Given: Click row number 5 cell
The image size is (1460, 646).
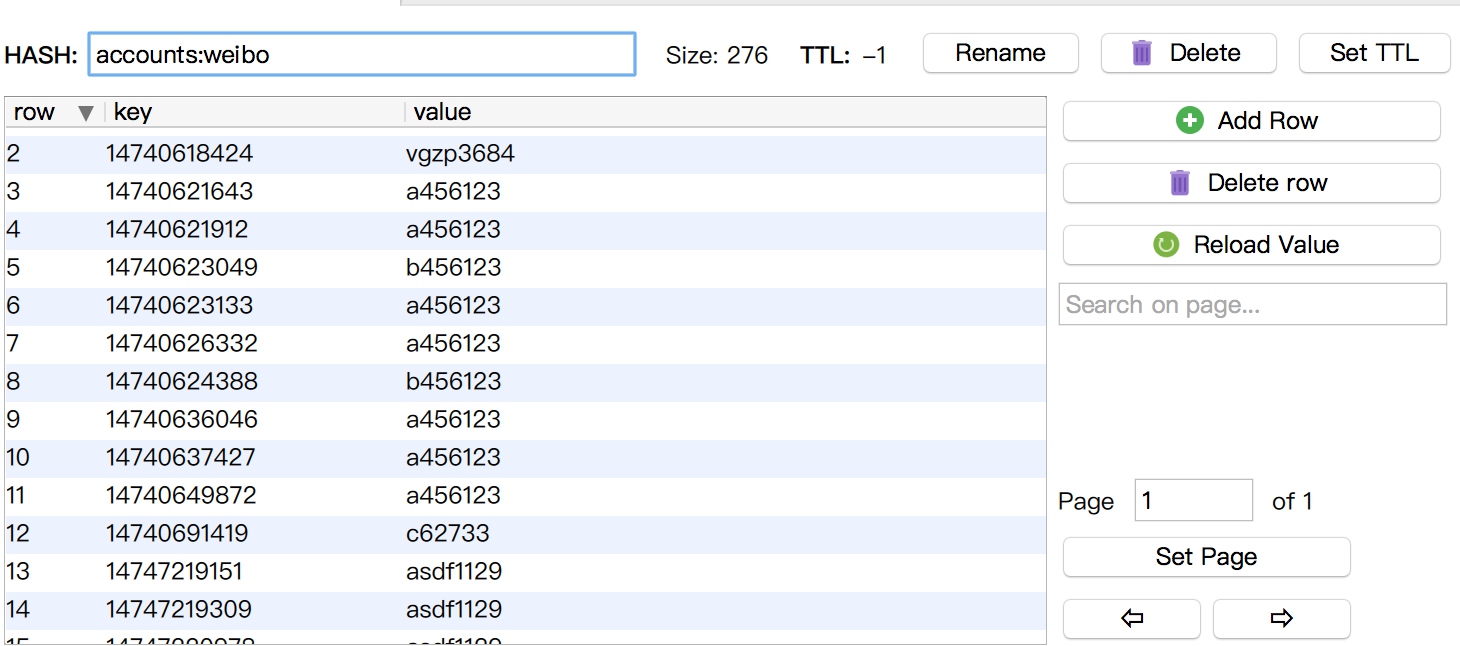Looking at the screenshot, I should [13, 268].
